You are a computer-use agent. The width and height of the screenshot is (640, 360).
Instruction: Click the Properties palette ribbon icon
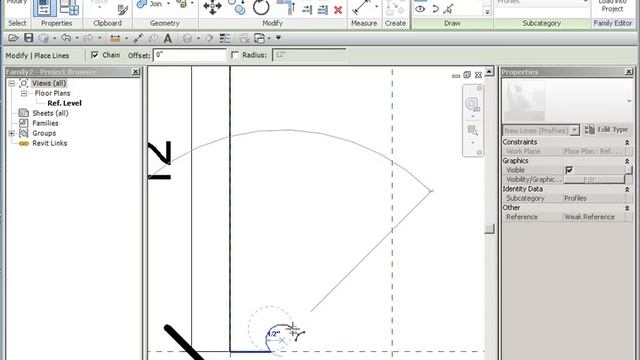[x=44, y=7]
